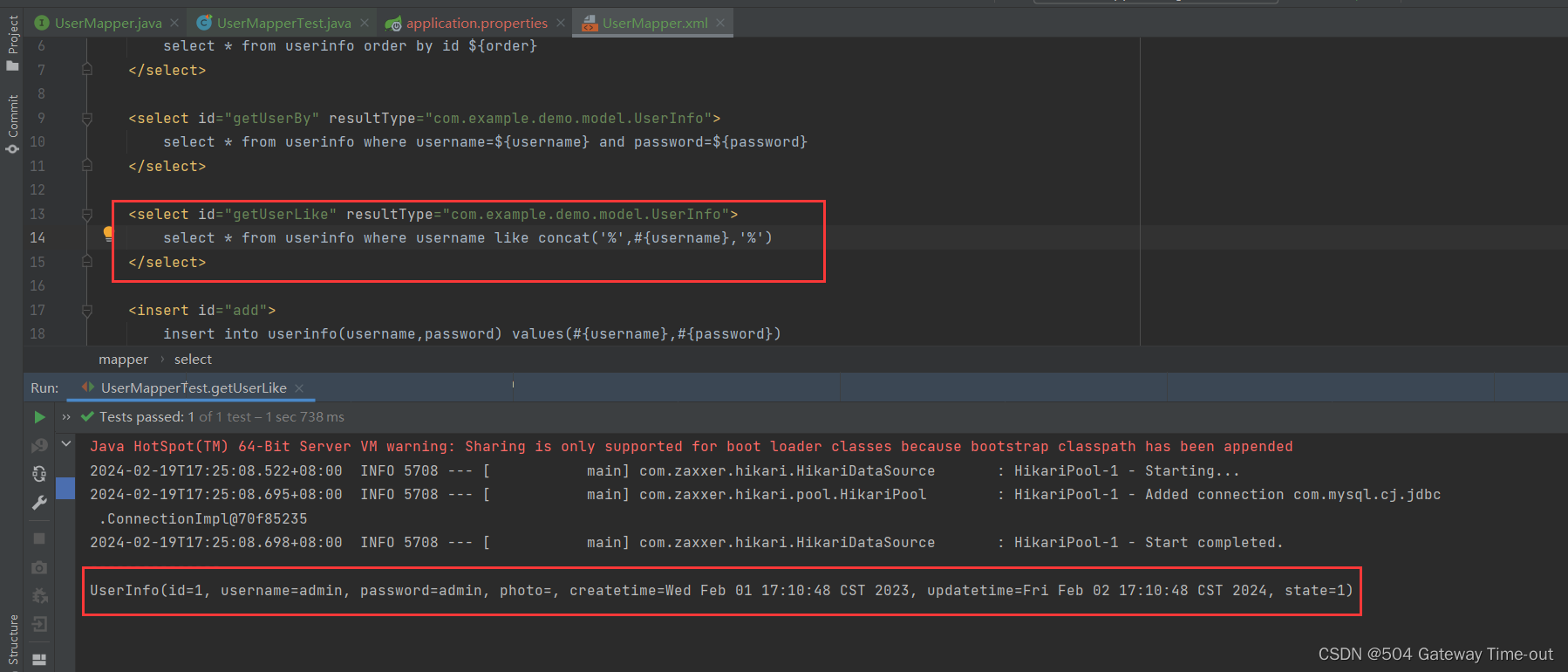Click the insert id "add" value
This screenshot has width=1568, height=672.
click(x=246, y=310)
